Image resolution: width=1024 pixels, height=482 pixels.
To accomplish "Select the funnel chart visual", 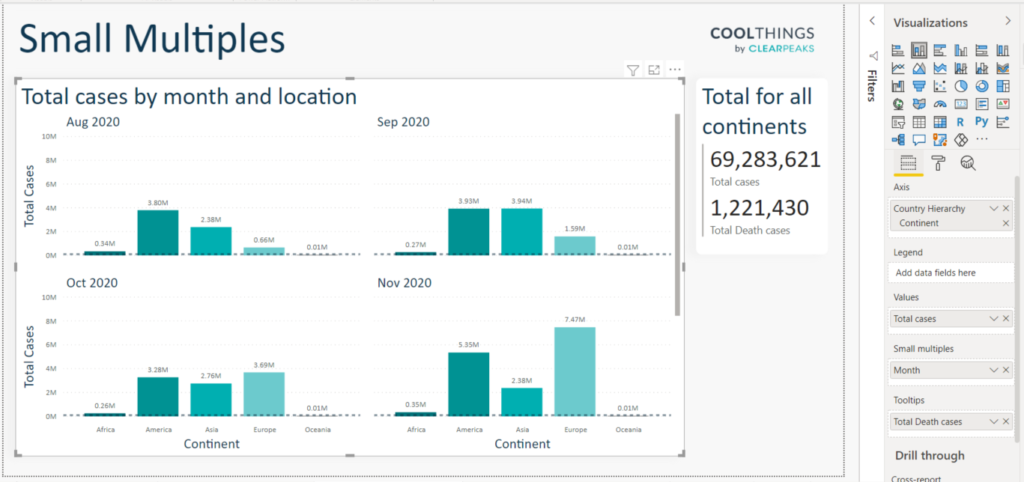I will coord(920,86).
